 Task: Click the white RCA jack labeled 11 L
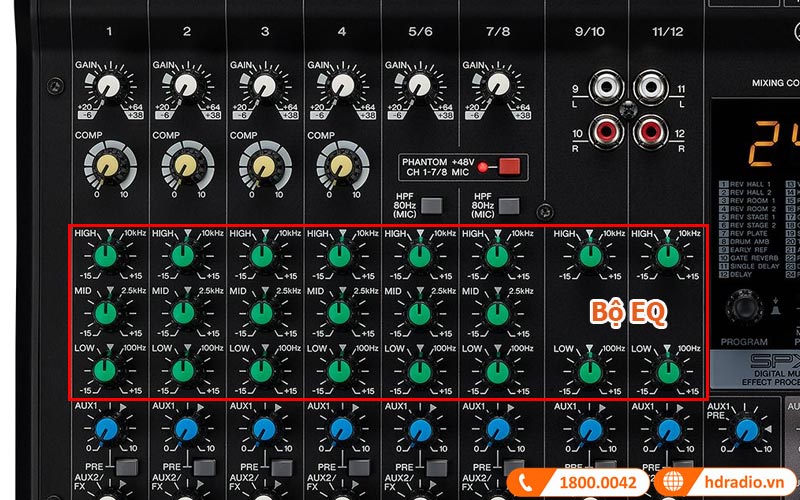tap(651, 87)
